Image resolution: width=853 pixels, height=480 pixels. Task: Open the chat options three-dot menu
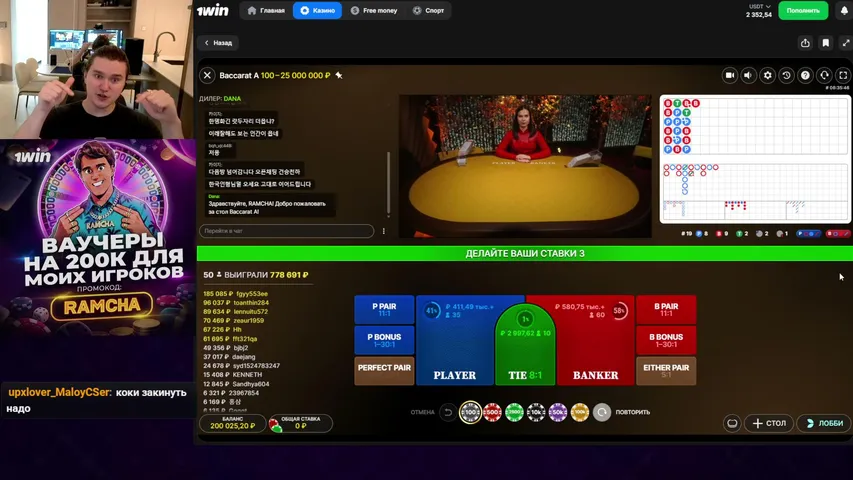[x=384, y=231]
